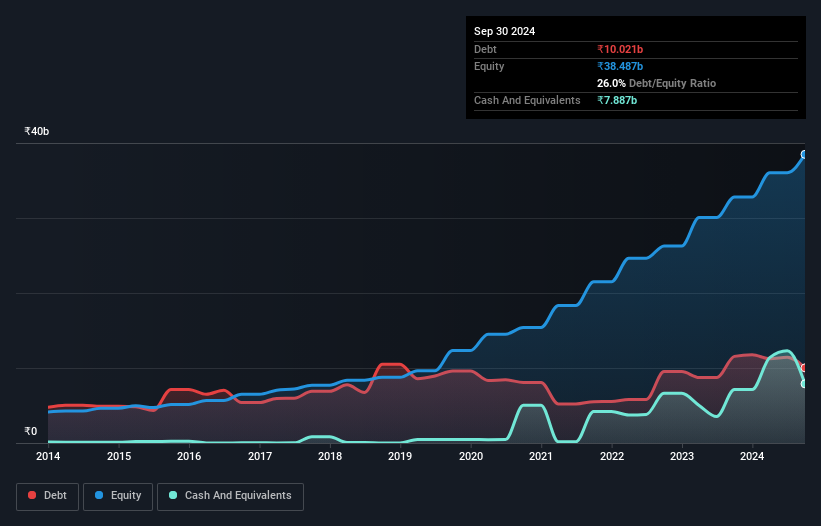Image resolution: width=821 pixels, height=526 pixels.
Task: Click the 2018 x-axis label
Action: click(x=330, y=456)
